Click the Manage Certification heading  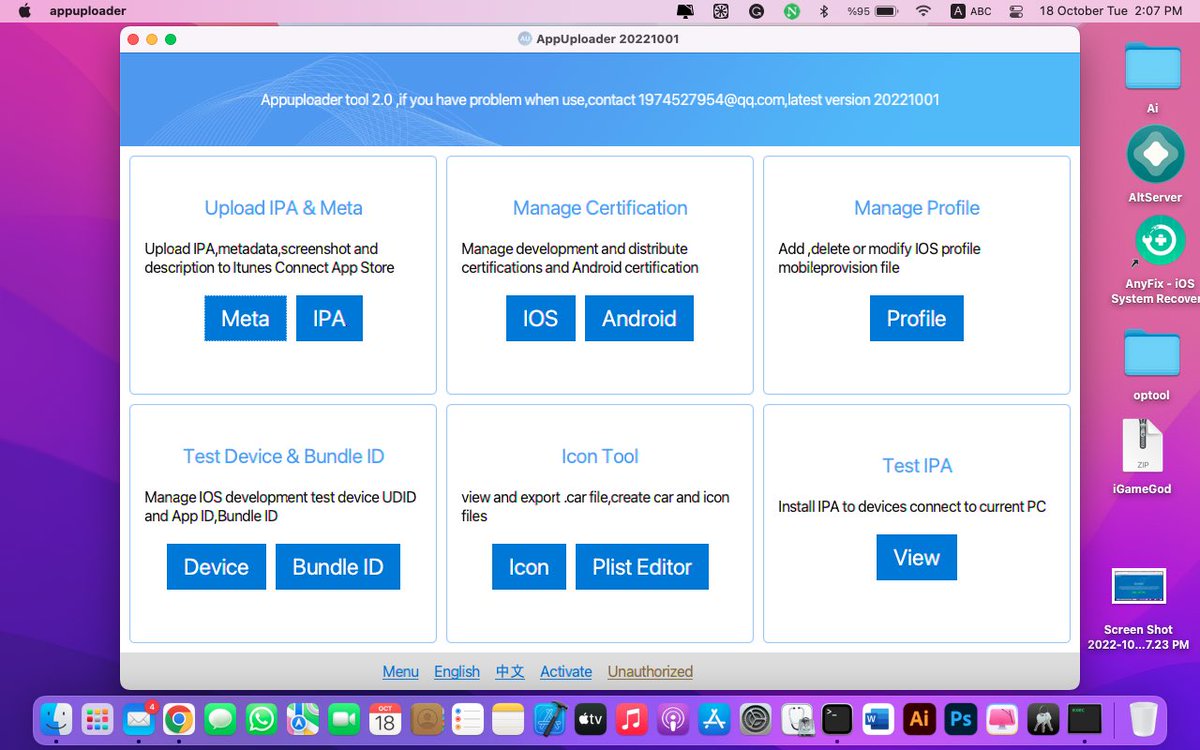click(x=600, y=208)
